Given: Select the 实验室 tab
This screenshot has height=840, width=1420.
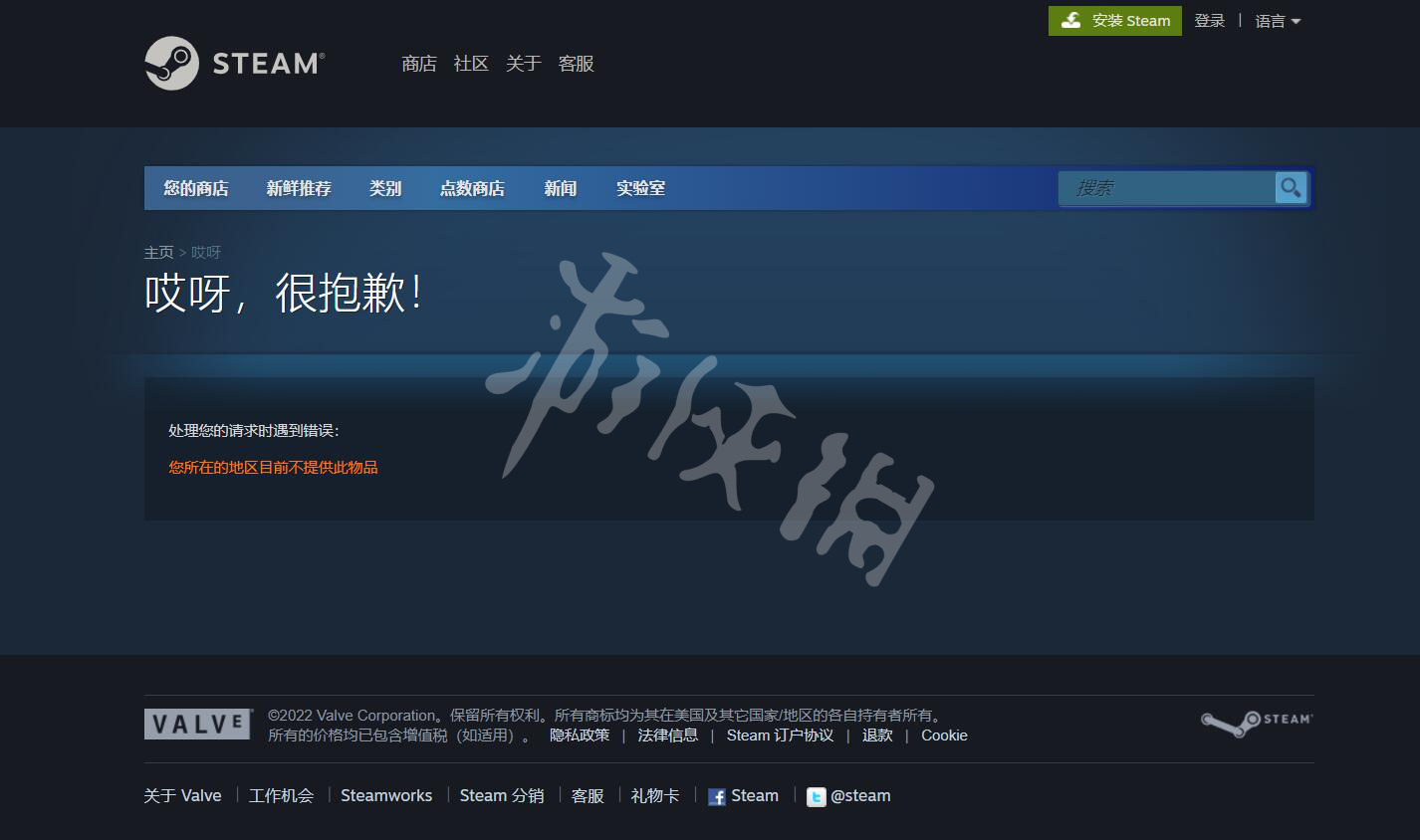Looking at the screenshot, I should click(641, 188).
